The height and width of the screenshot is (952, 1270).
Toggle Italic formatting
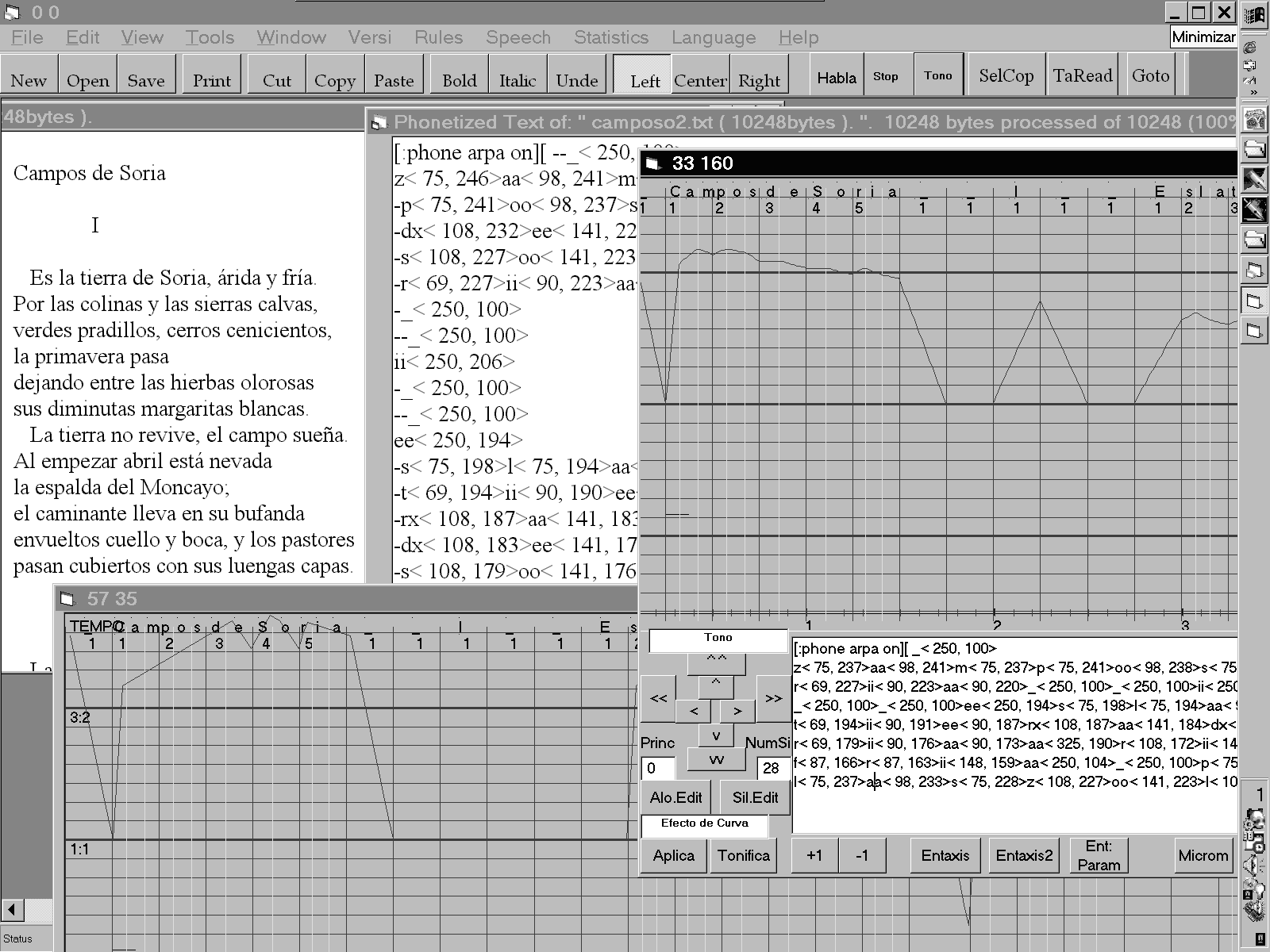click(x=518, y=75)
